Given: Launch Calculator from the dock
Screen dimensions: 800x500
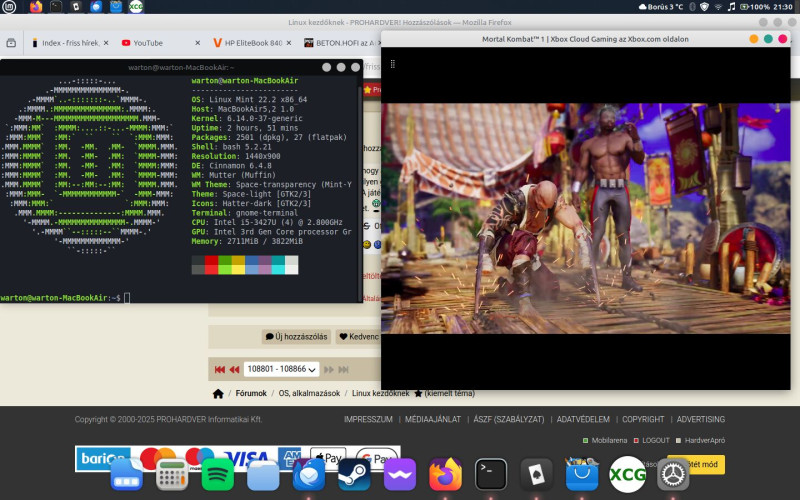Looking at the screenshot, I should [x=172, y=474].
